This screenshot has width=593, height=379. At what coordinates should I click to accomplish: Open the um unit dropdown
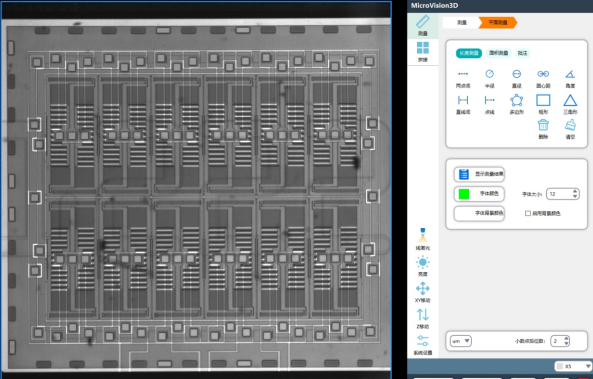(x=461, y=341)
